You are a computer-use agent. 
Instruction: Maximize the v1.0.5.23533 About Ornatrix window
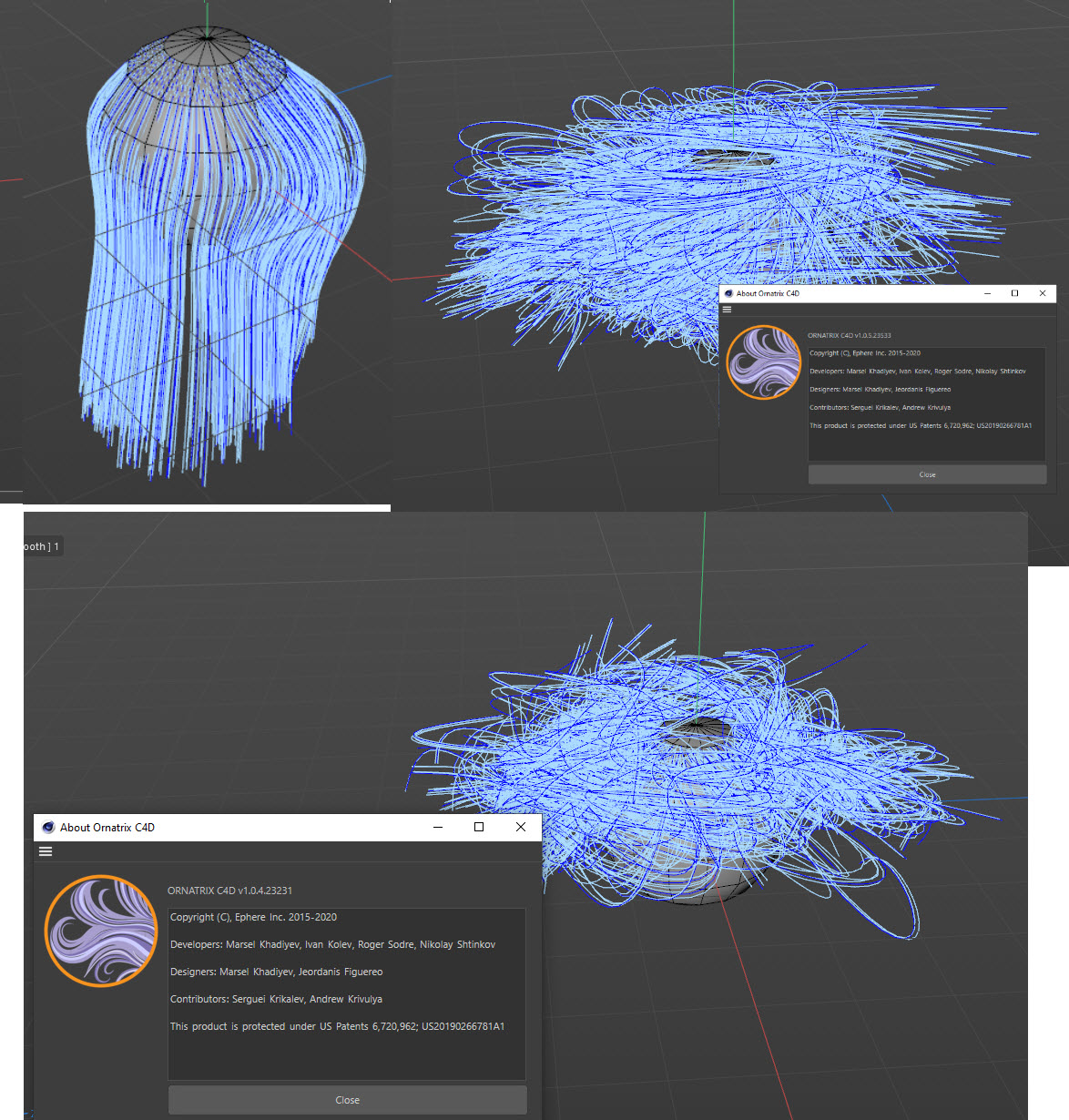click(x=1014, y=293)
